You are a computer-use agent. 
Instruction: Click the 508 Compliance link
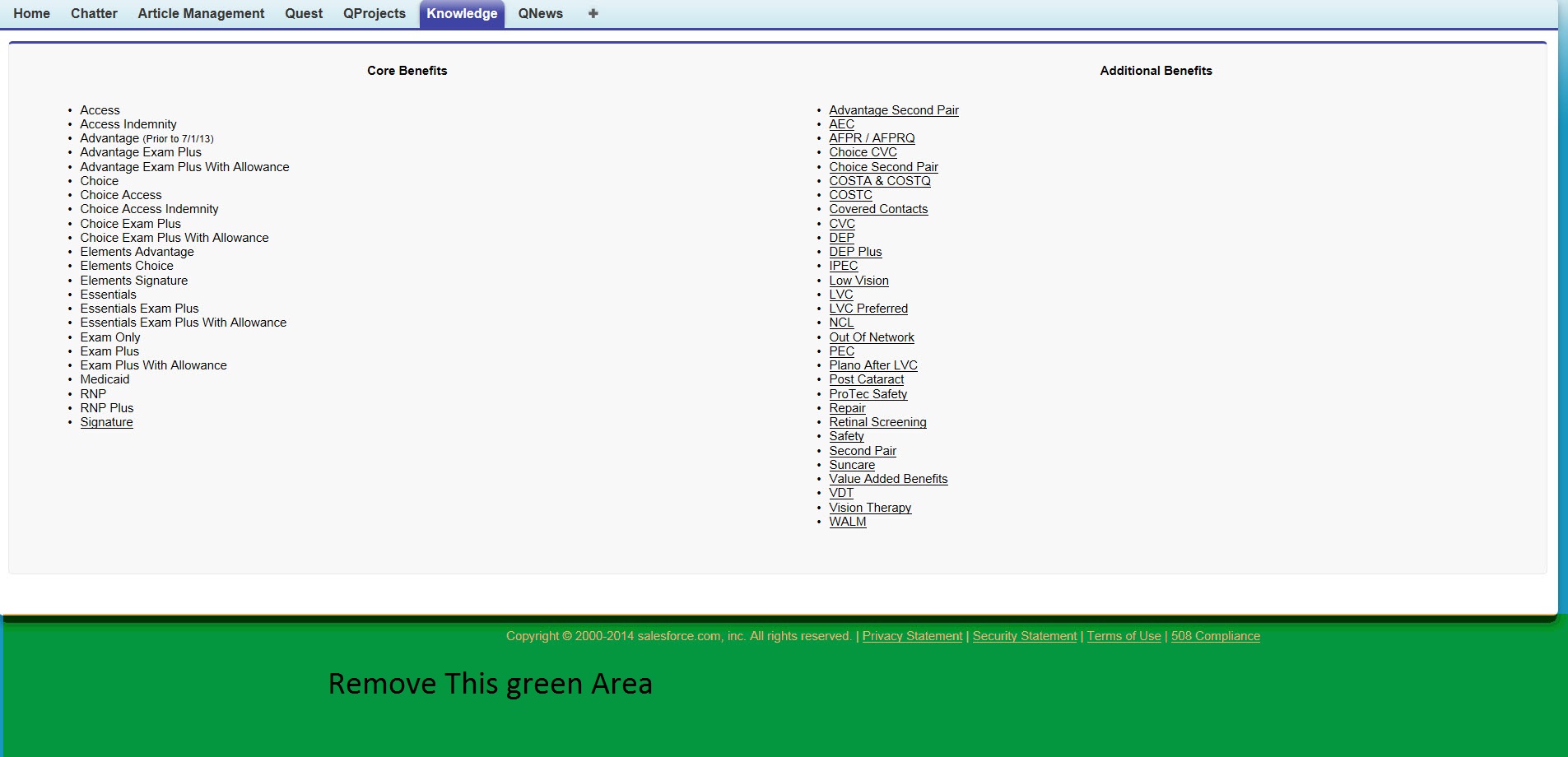(1216, 635)
